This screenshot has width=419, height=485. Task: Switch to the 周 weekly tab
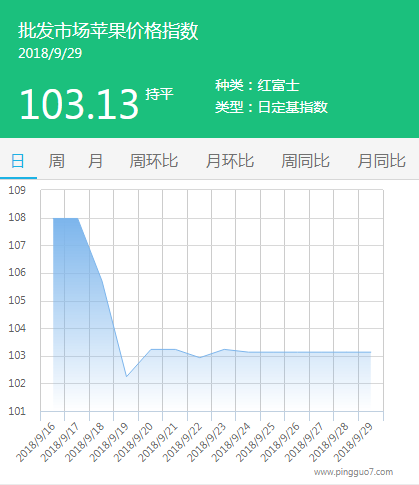[x=57, y=161]
